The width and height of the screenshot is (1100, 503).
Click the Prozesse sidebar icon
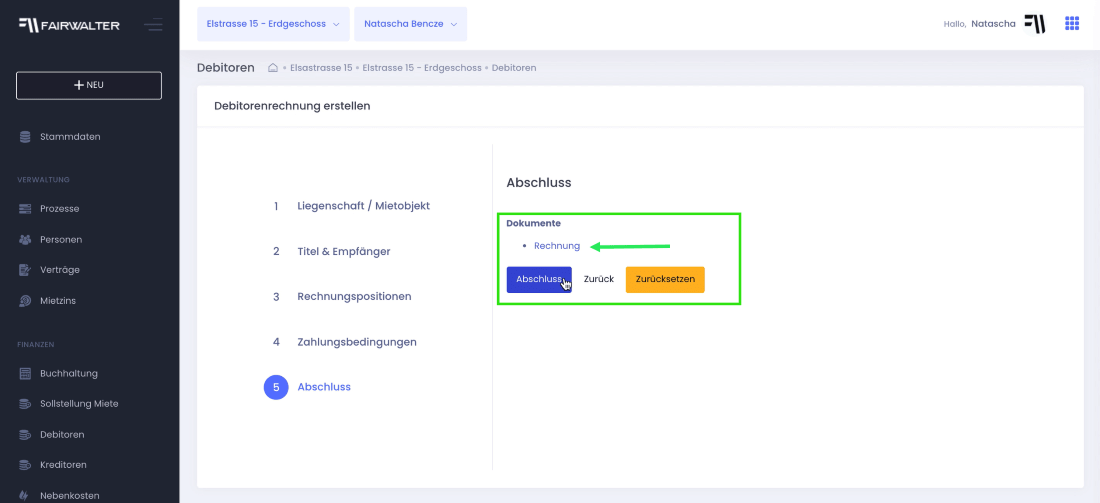25,209
